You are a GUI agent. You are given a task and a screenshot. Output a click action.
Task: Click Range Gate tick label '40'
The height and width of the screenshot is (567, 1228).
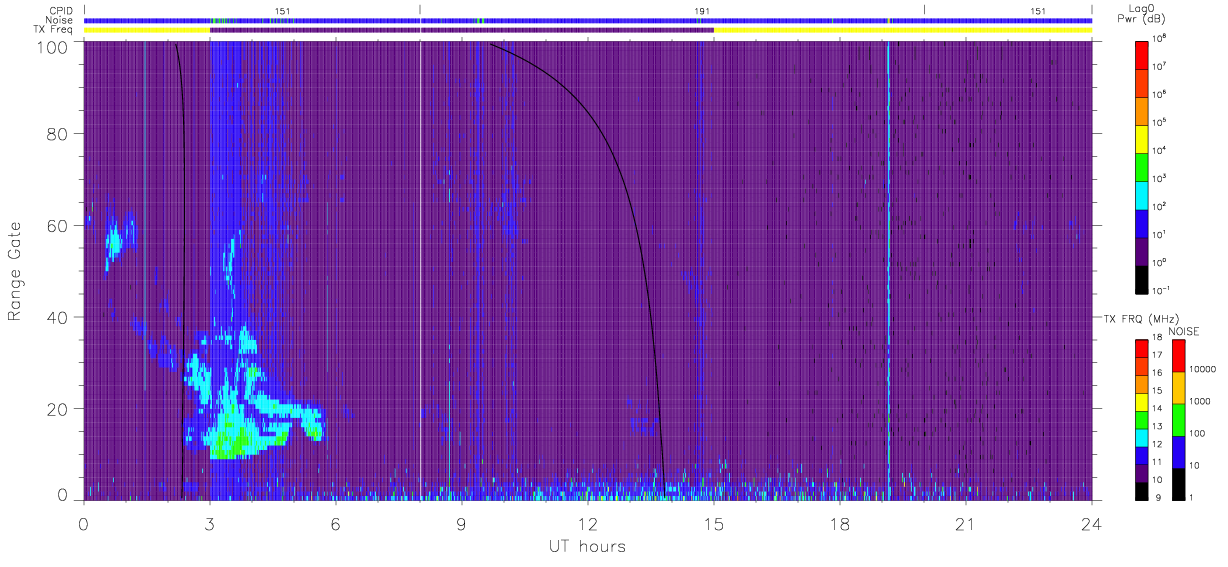(x=56, y=317)
